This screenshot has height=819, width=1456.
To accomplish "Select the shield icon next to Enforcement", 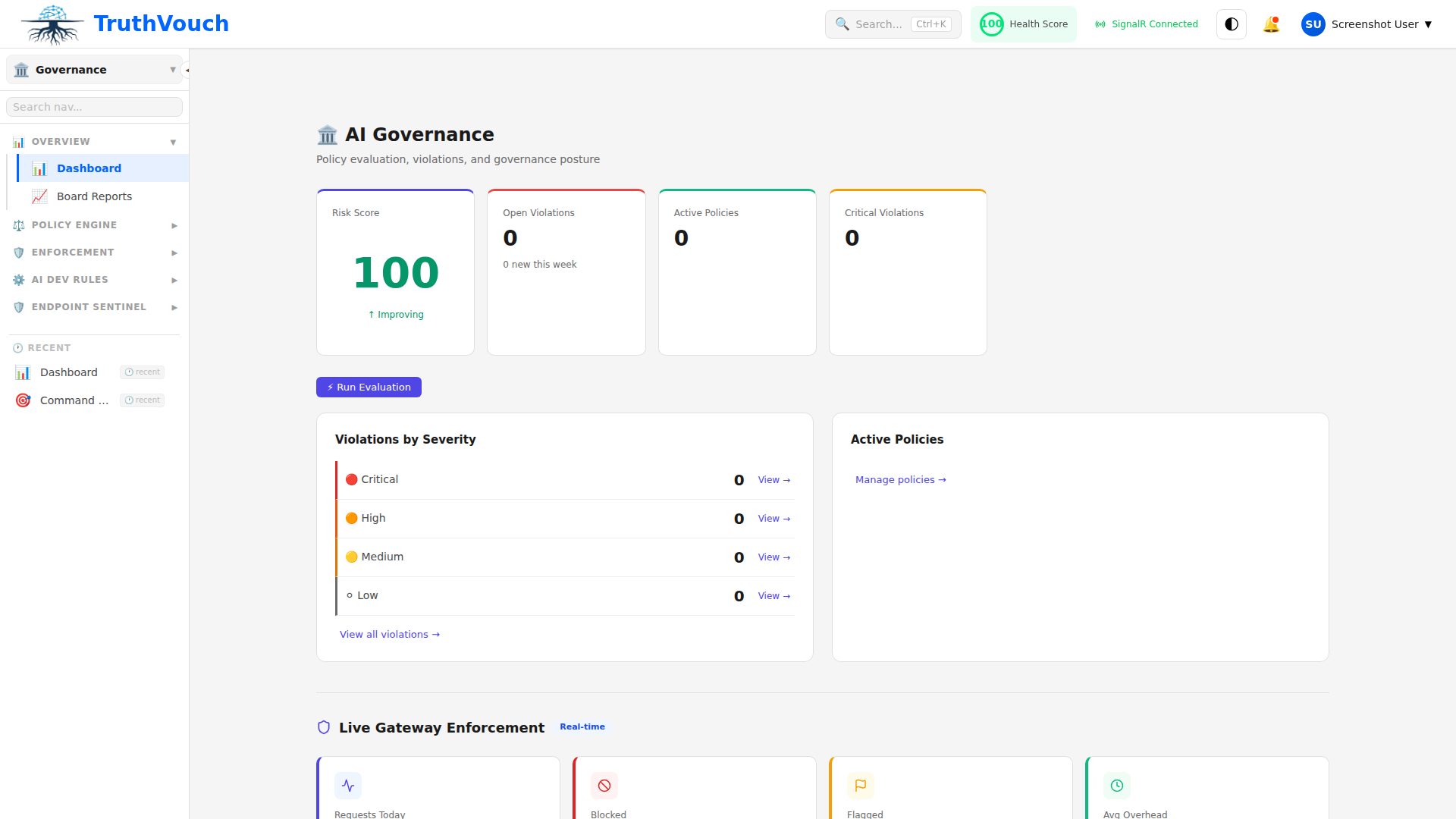I will click(x=18, y=253).
